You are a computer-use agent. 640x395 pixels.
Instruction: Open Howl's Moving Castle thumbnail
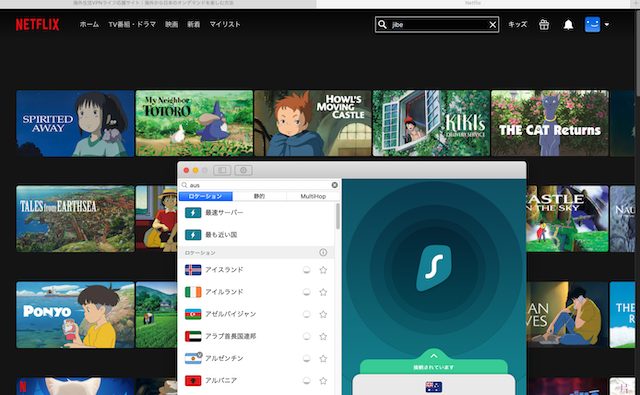313,123
